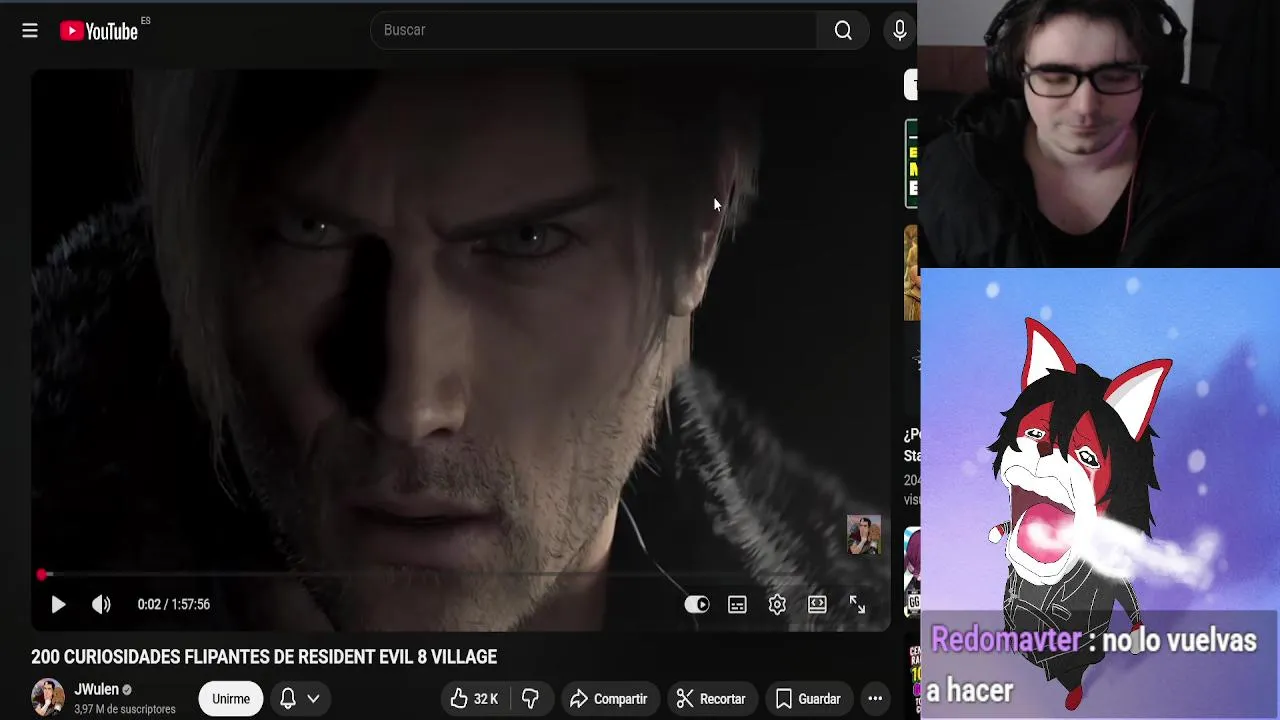Click the video title 200 CURIOSIDADES FLIPANTES
The width and height of the screenshot is (1280, 720).
pos(264,657)
